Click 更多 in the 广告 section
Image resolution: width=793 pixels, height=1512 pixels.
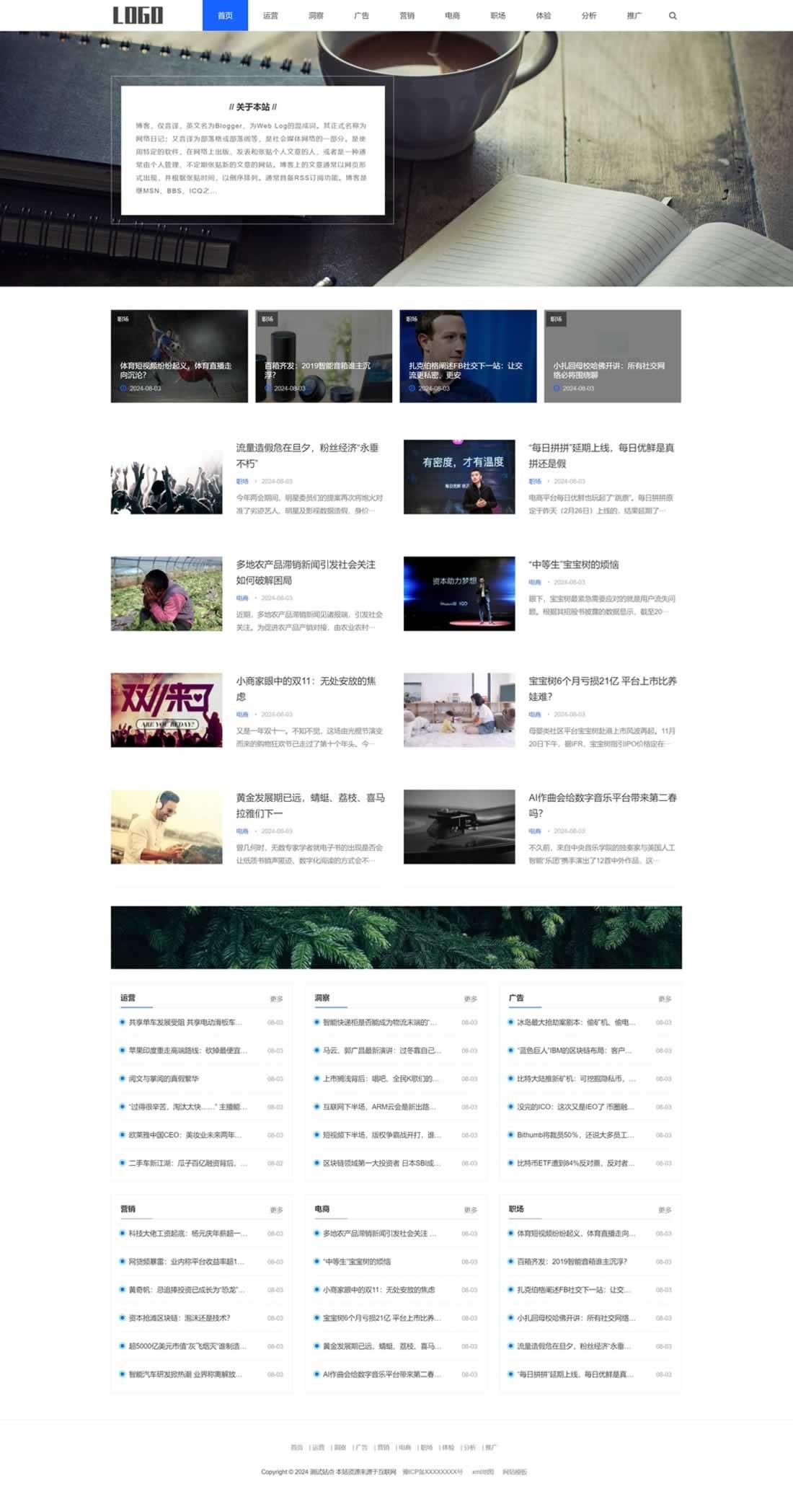664,999
